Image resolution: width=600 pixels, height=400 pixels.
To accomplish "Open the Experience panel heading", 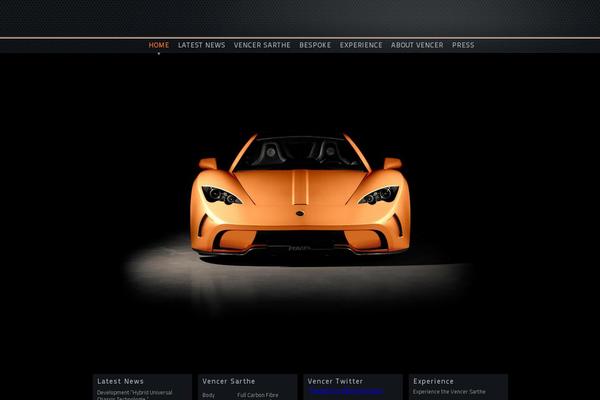I will pos(433,381).
